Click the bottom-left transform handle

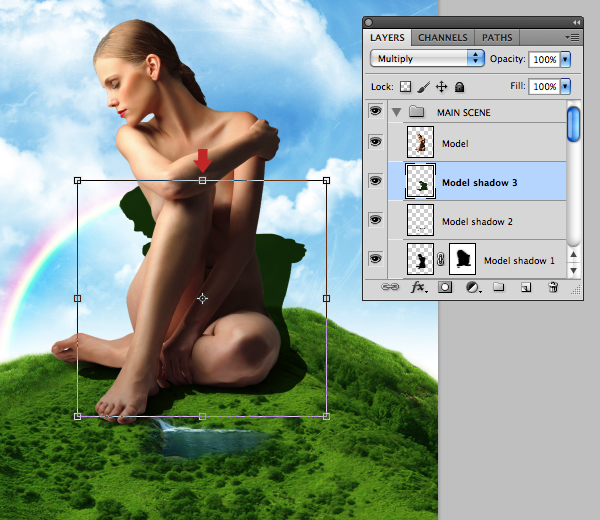(77, 416)
